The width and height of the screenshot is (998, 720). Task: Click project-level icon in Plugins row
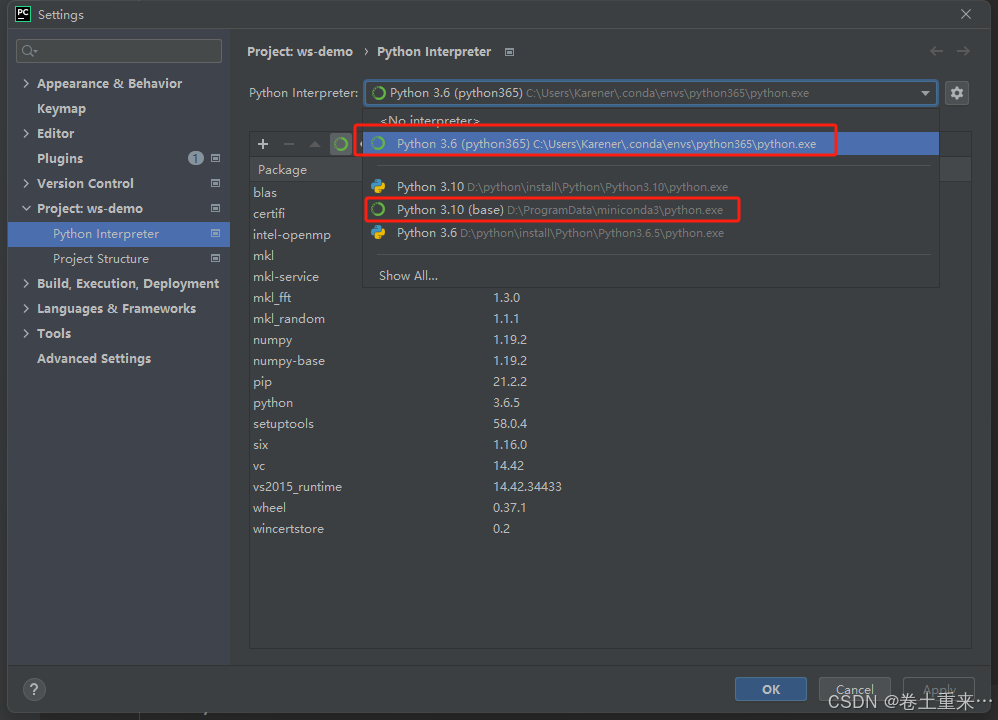coord(215,158)
